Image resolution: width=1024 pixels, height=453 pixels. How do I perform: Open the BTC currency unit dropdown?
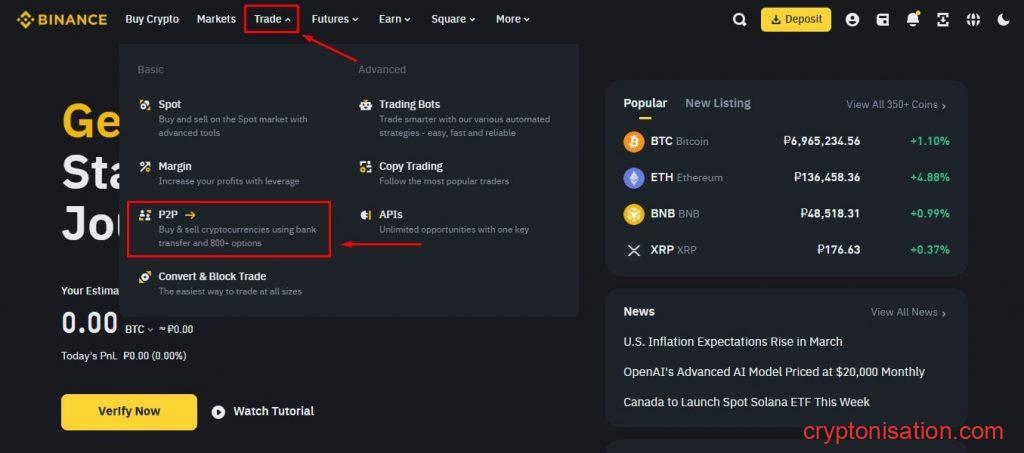139,329
